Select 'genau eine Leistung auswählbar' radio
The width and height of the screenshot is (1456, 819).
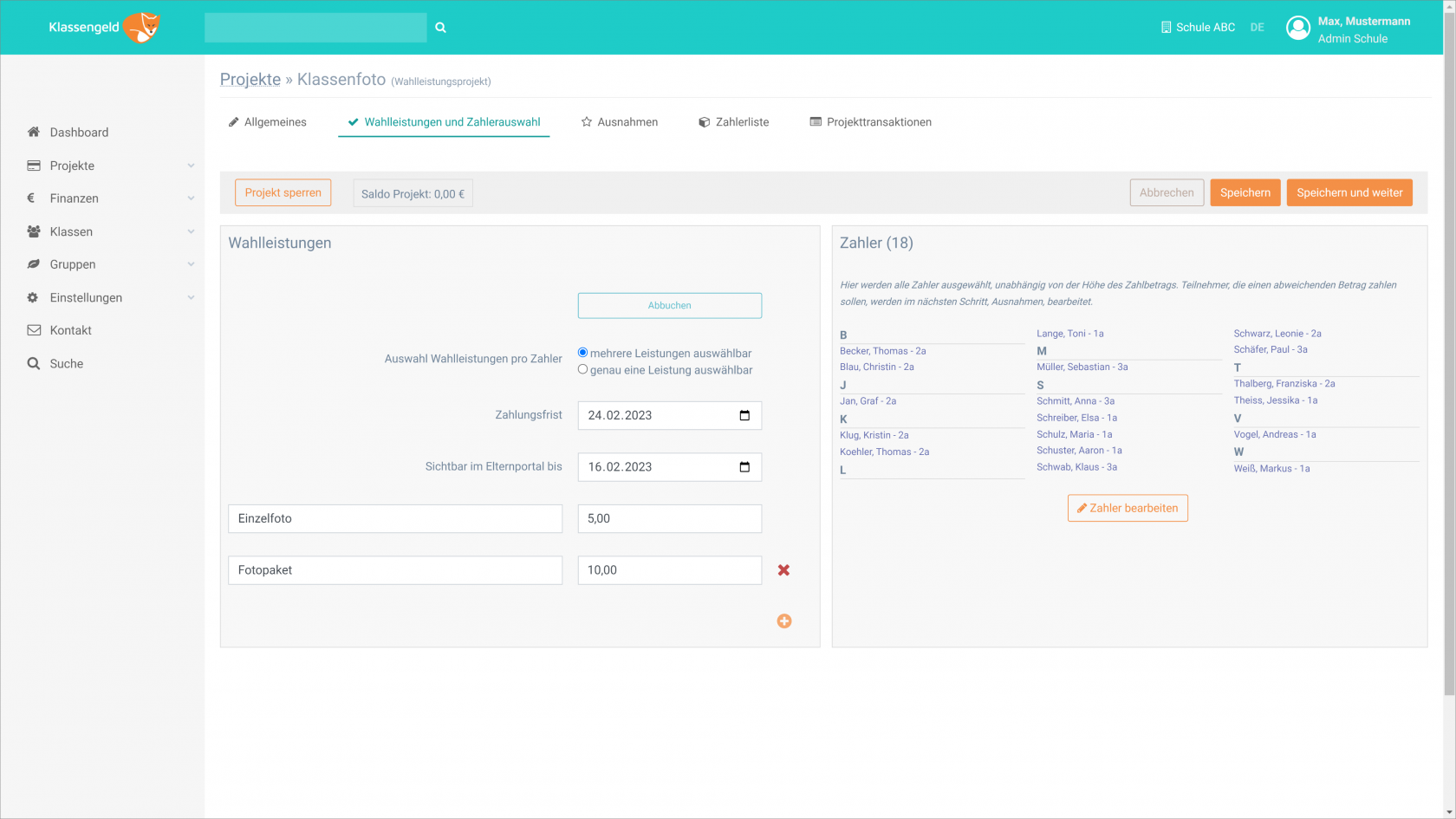582,369
